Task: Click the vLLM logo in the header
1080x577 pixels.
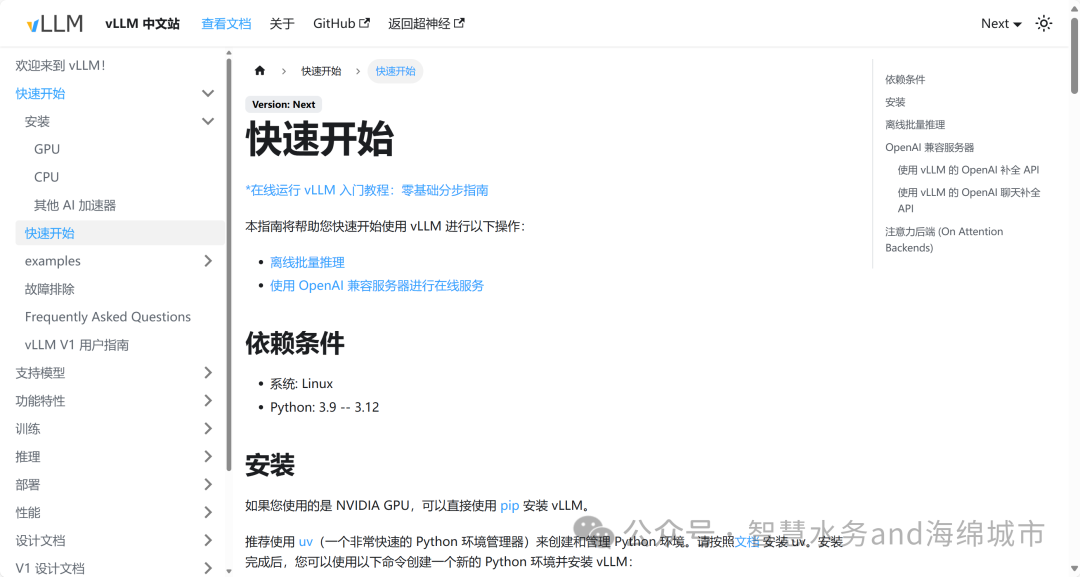Action: (x=54, y=23)
